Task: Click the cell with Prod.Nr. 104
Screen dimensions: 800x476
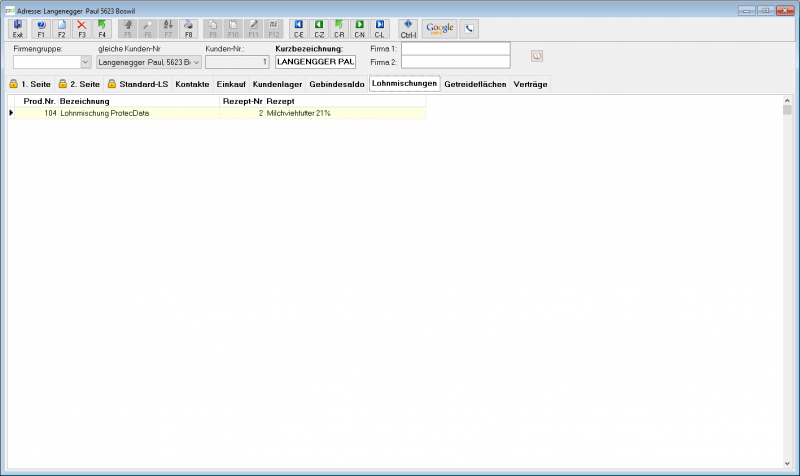Action: (x=36, y=113)
